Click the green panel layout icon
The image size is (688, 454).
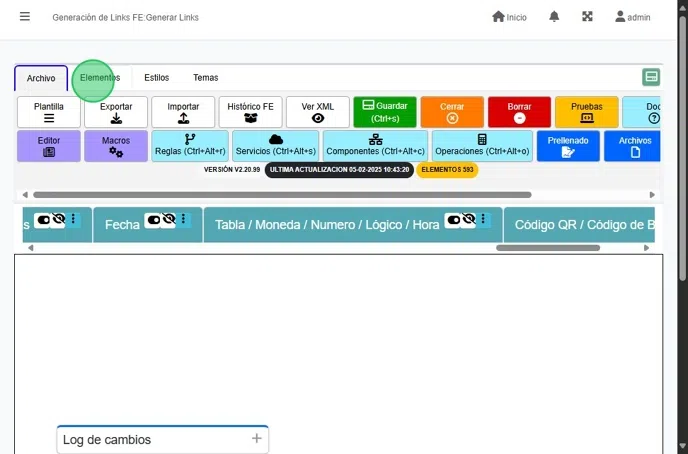tap(651, 77)
